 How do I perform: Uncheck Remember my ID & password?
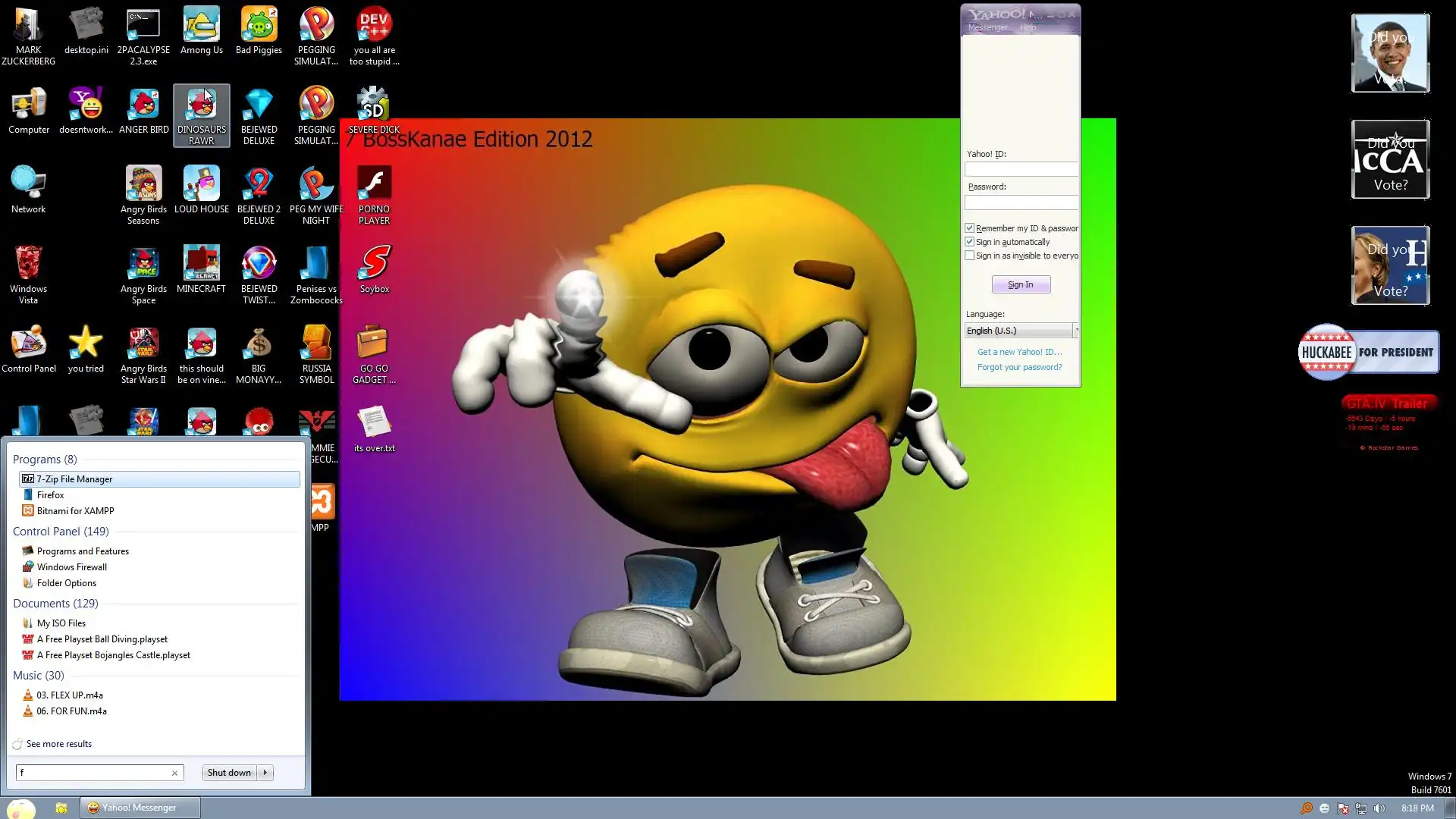tap(969, 228)
